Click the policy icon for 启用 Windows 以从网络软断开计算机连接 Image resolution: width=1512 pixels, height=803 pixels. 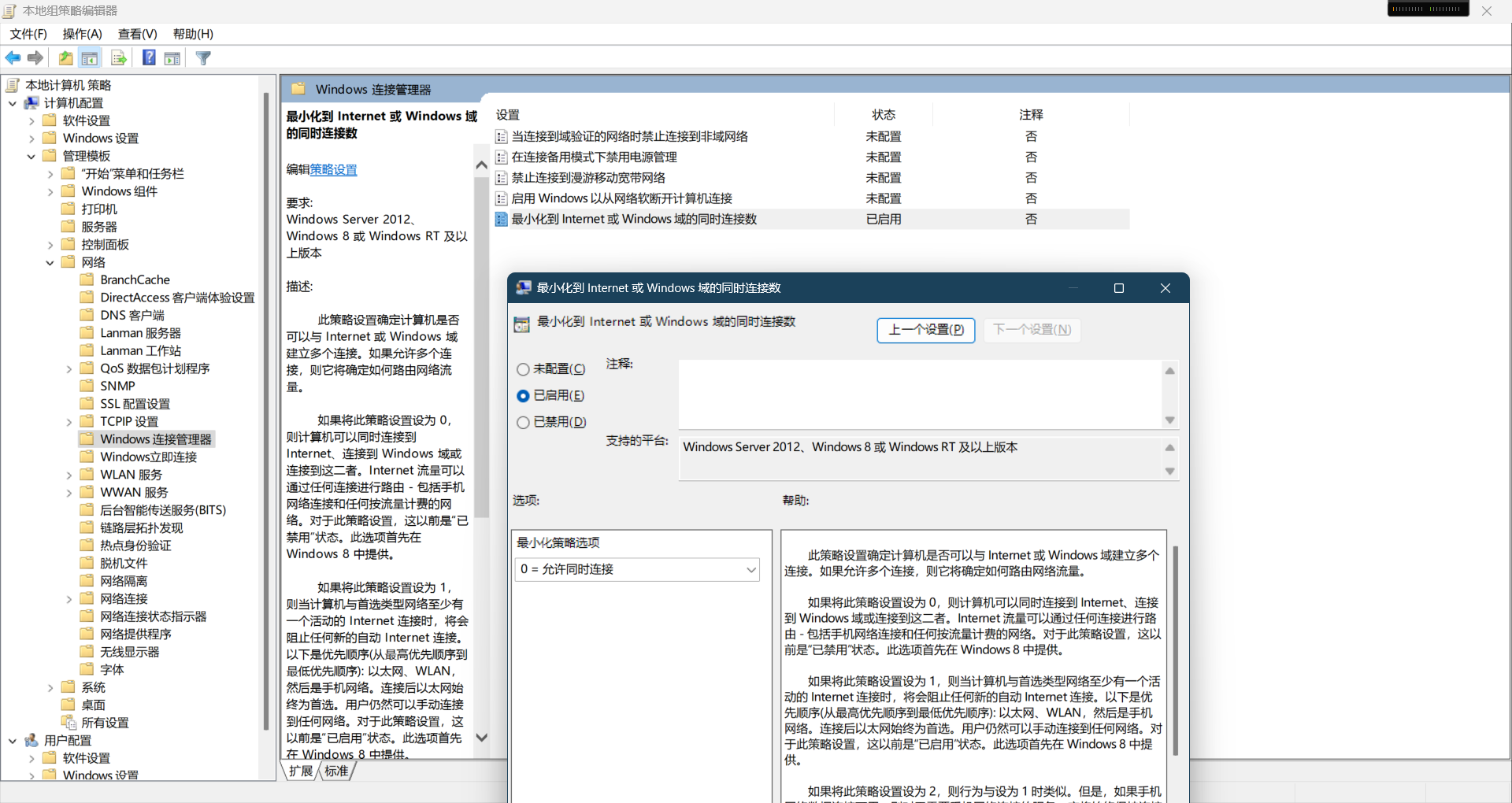[x=501, y=198]
